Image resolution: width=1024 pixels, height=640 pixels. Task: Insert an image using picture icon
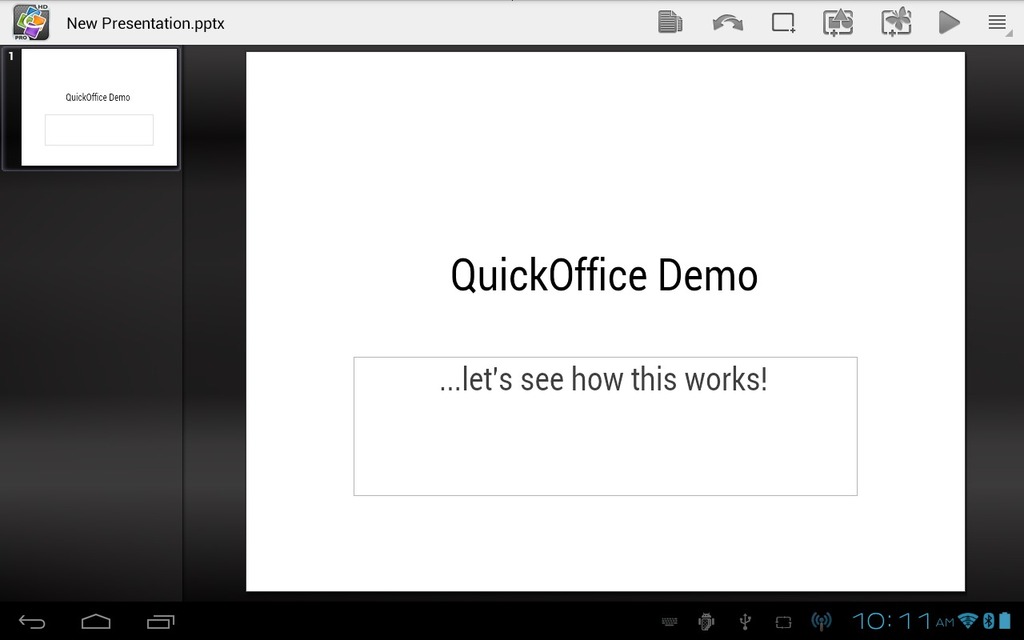(896, 22)
